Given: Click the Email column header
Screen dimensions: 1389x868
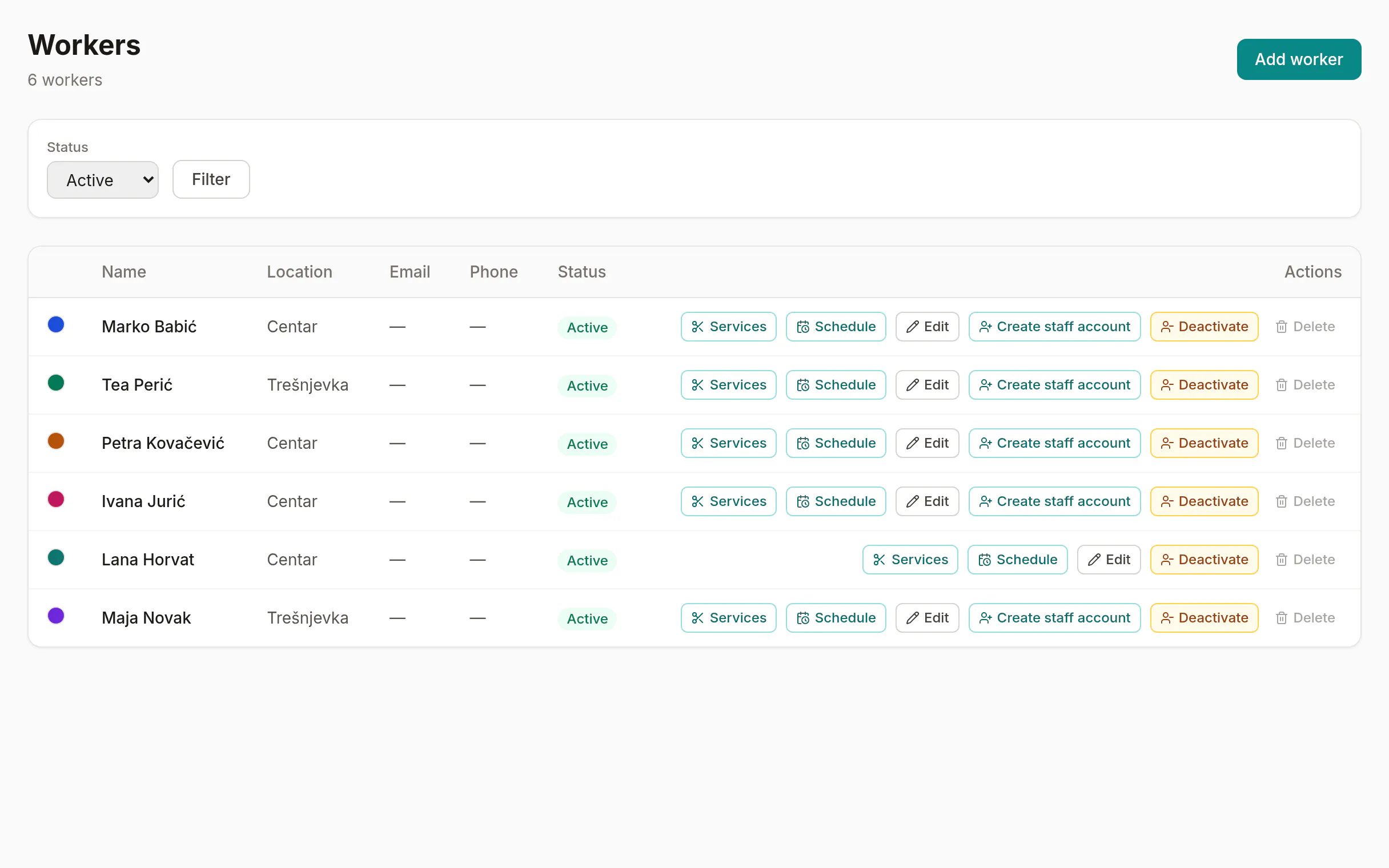Looking at the screenshot, I should 410,272.
